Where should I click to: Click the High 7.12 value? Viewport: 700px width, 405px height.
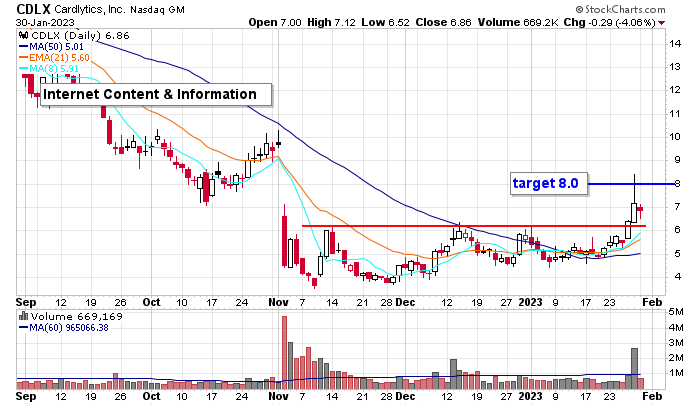tap(331, 22)
